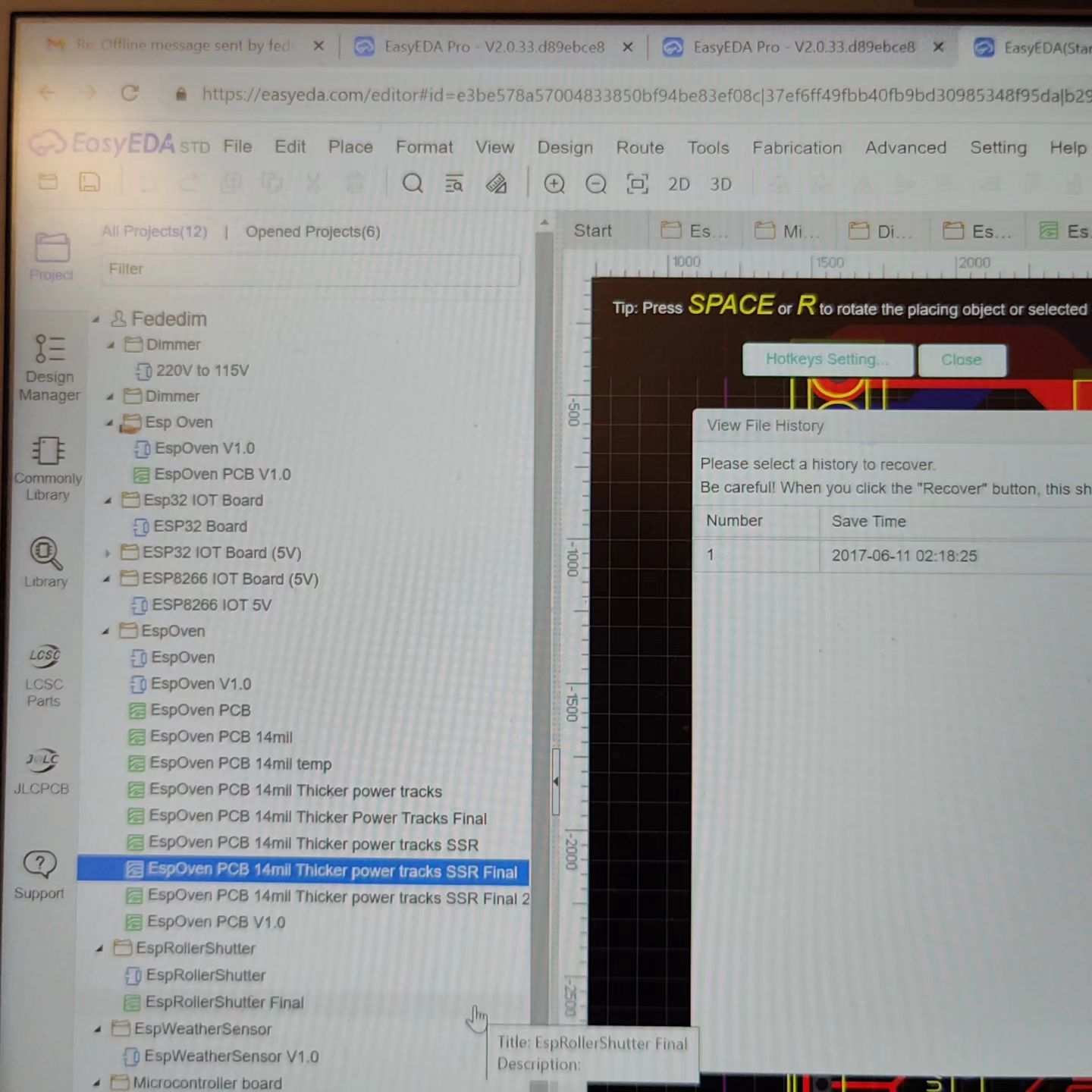Open the 220V to 115V schematic
1092x1092 pixels.
[x=202, y=371]
